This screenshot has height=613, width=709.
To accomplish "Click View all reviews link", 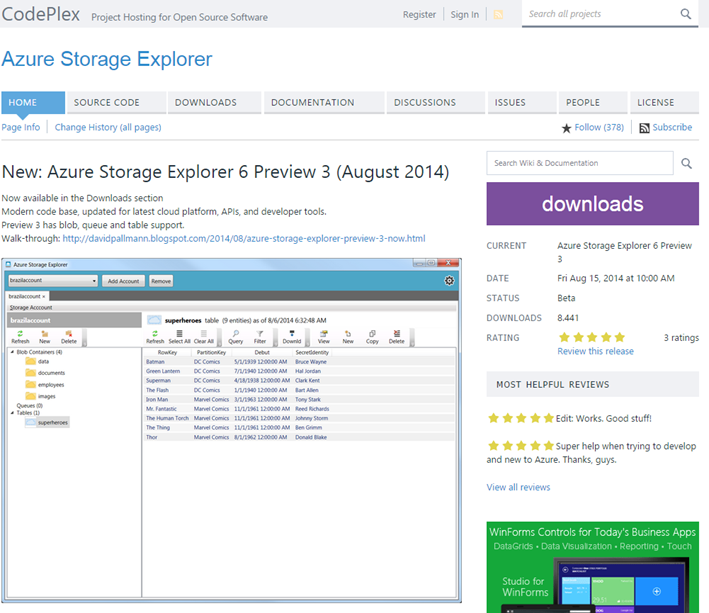I will point(518,487).
